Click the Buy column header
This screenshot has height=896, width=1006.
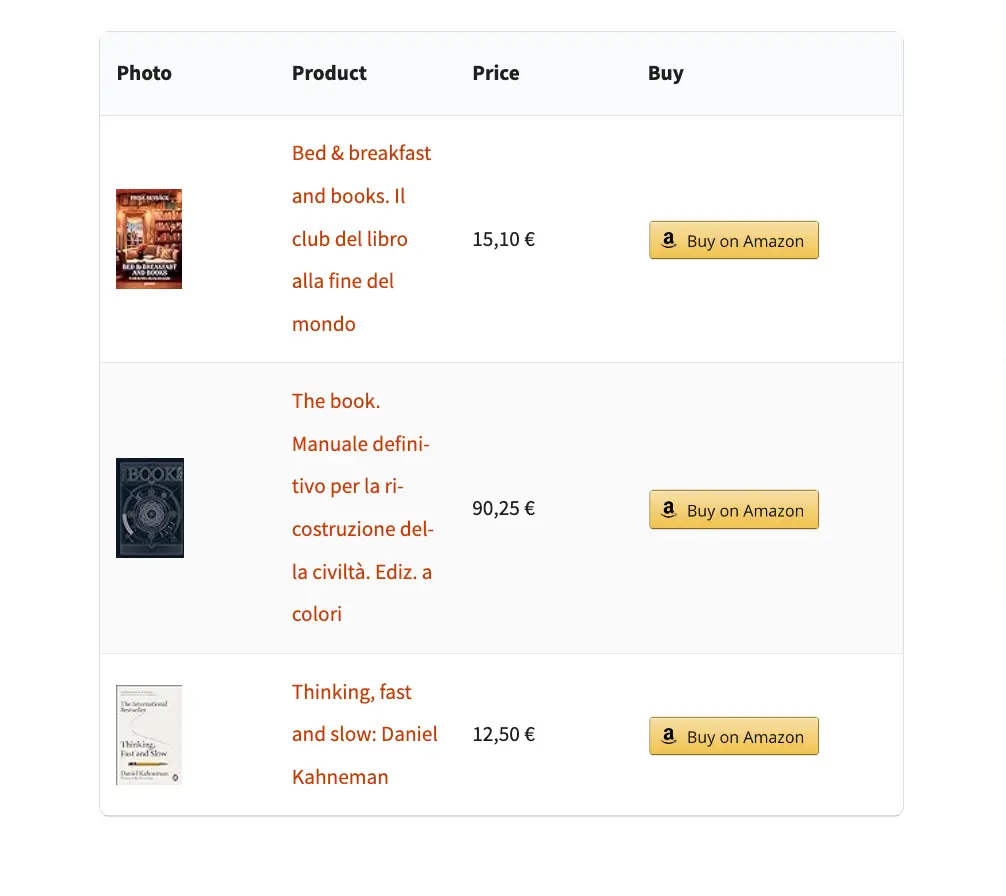tap(665, 73)
